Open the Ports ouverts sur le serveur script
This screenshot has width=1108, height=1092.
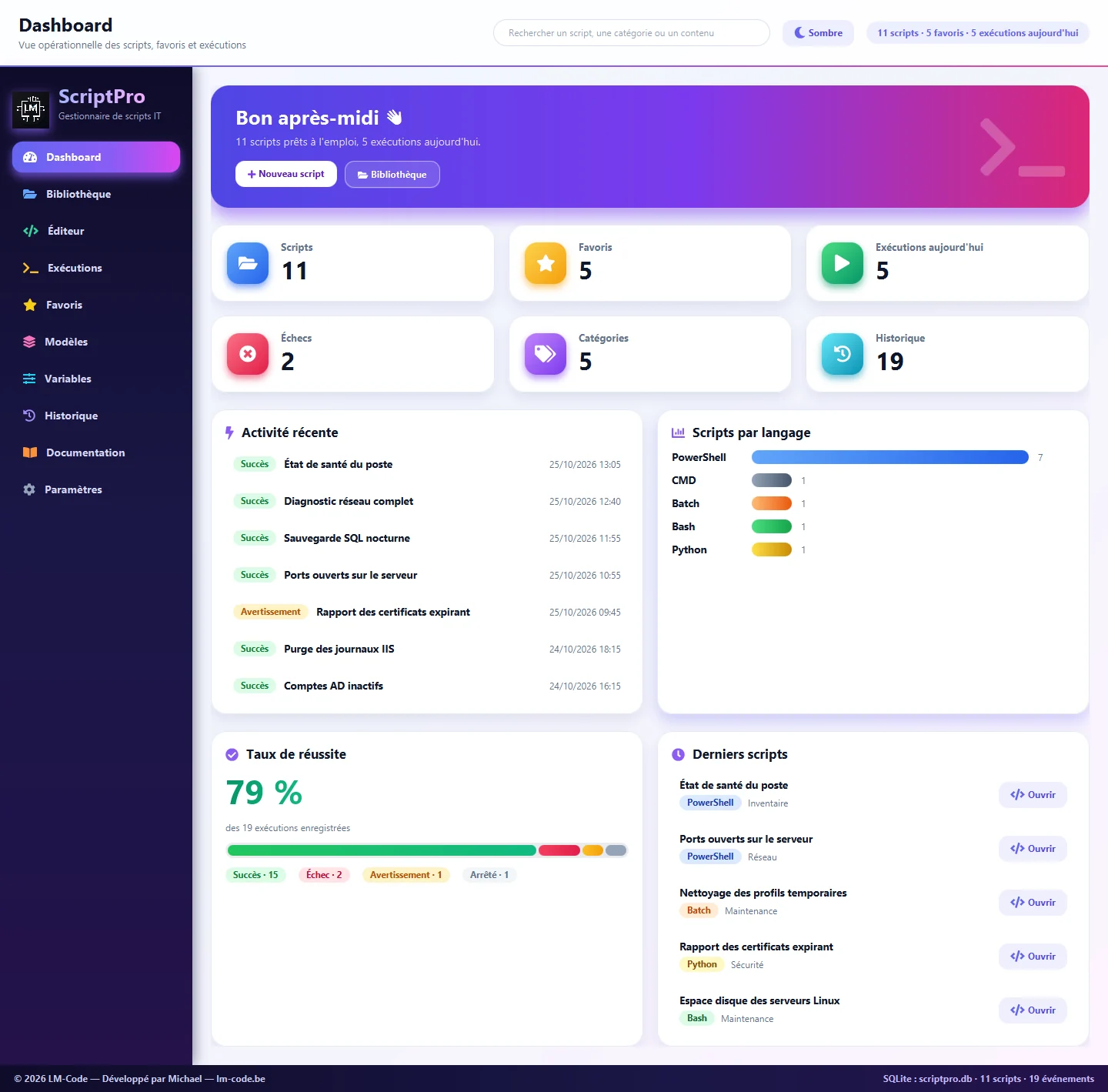pos(1033,849)
